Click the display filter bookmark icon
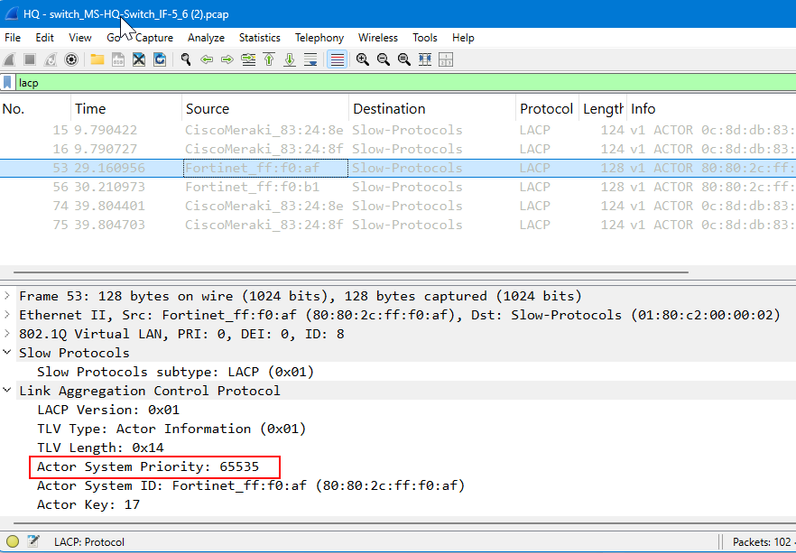This screenshot has width=796, height=553. (8, 83)
